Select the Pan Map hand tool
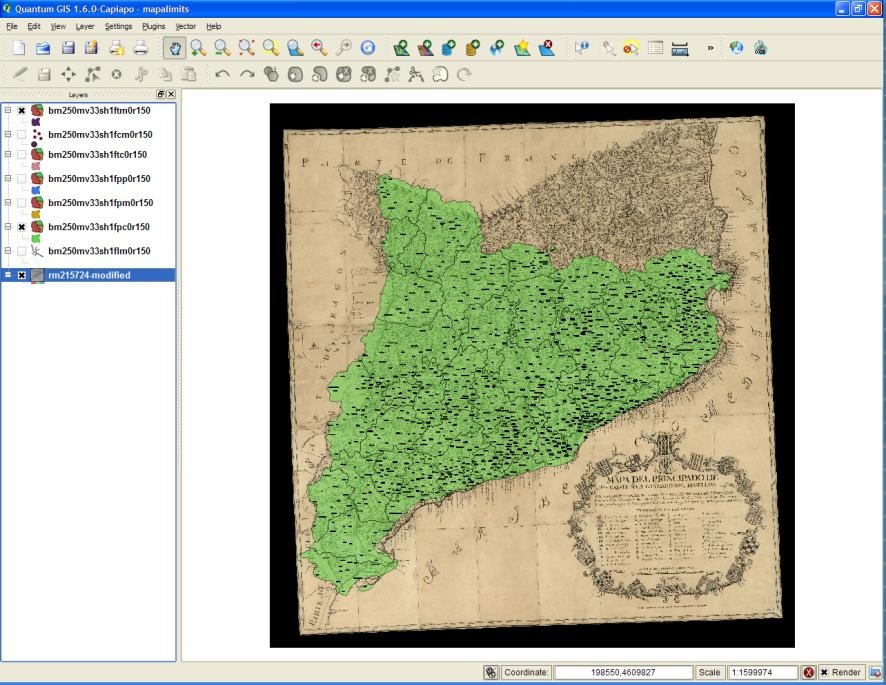The image size is (886, 685). (175, 48)
